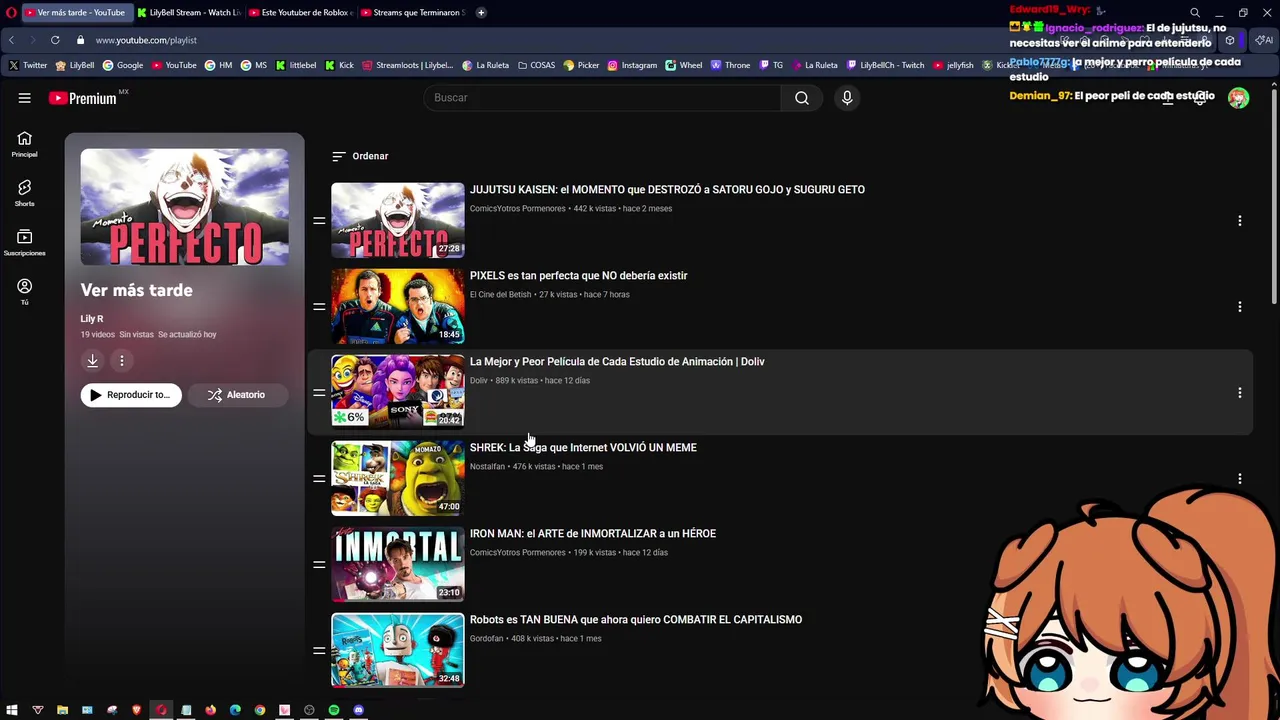Image resolution: width=1280 pixels, height=720 pixels.
Task: Switch to Este Youtuber de Roblox tab
Action: [x=300, y=13]
